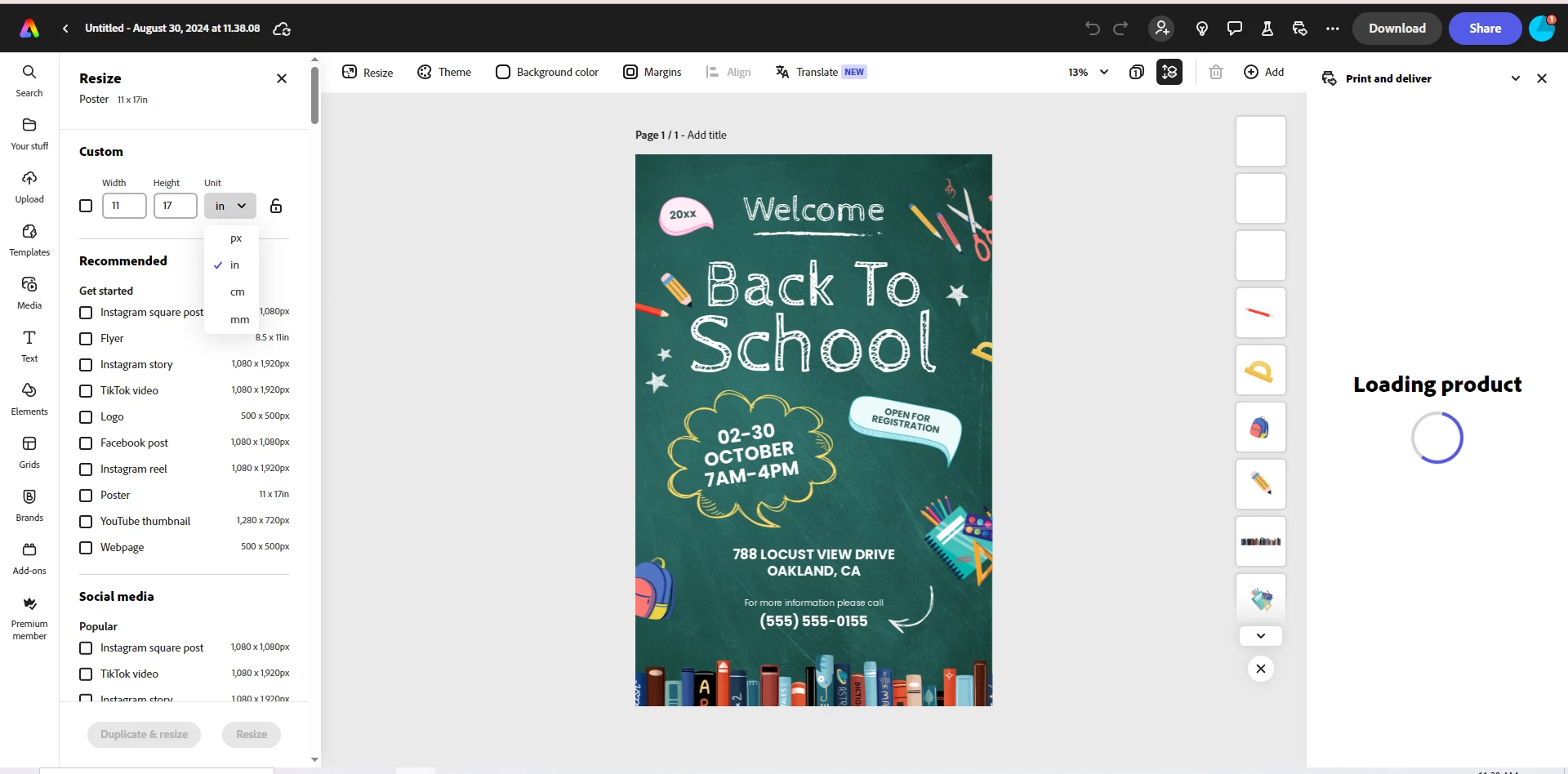Open the Translate feature
The image size is (1568, 774).
coord(821,72)
